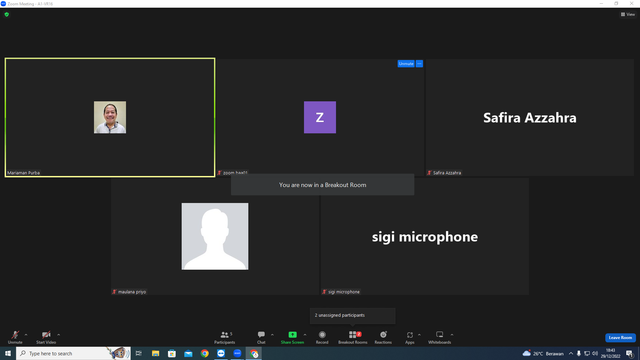The height and width of the screenshot is (360, 640).
Task: Open Breakout Rooms management
Action: coord(353,337)
